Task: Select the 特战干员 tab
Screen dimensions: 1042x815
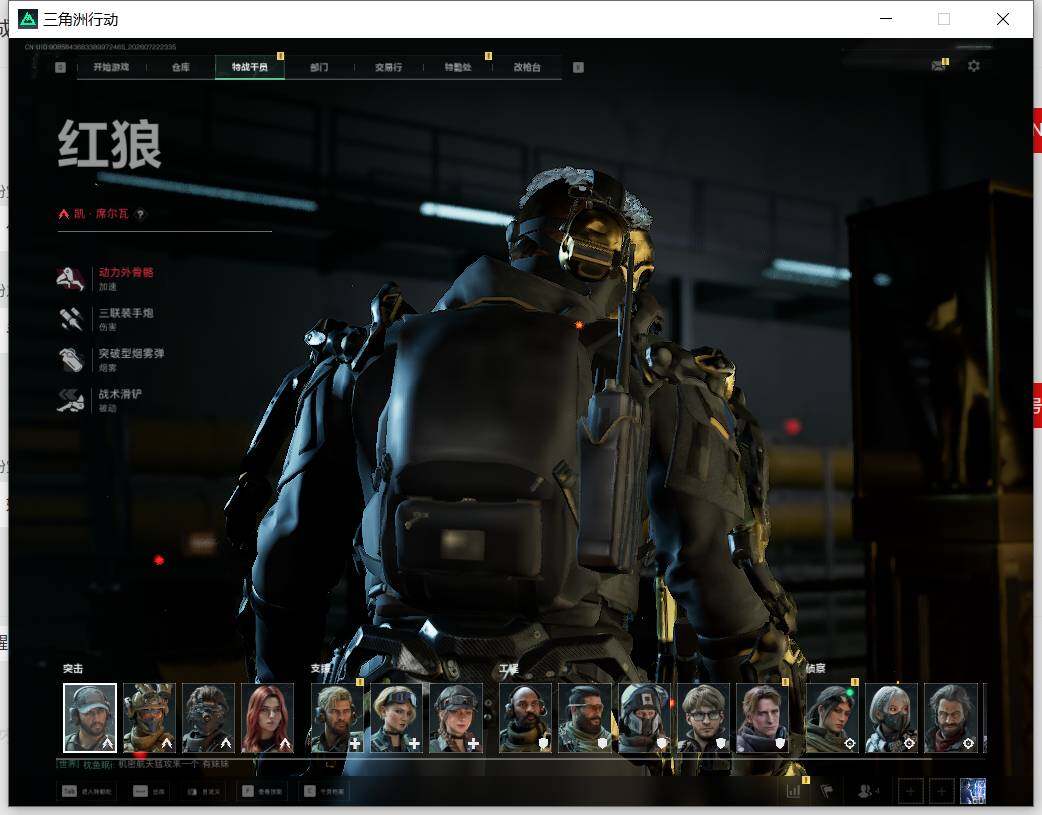Action: (250, 67)
